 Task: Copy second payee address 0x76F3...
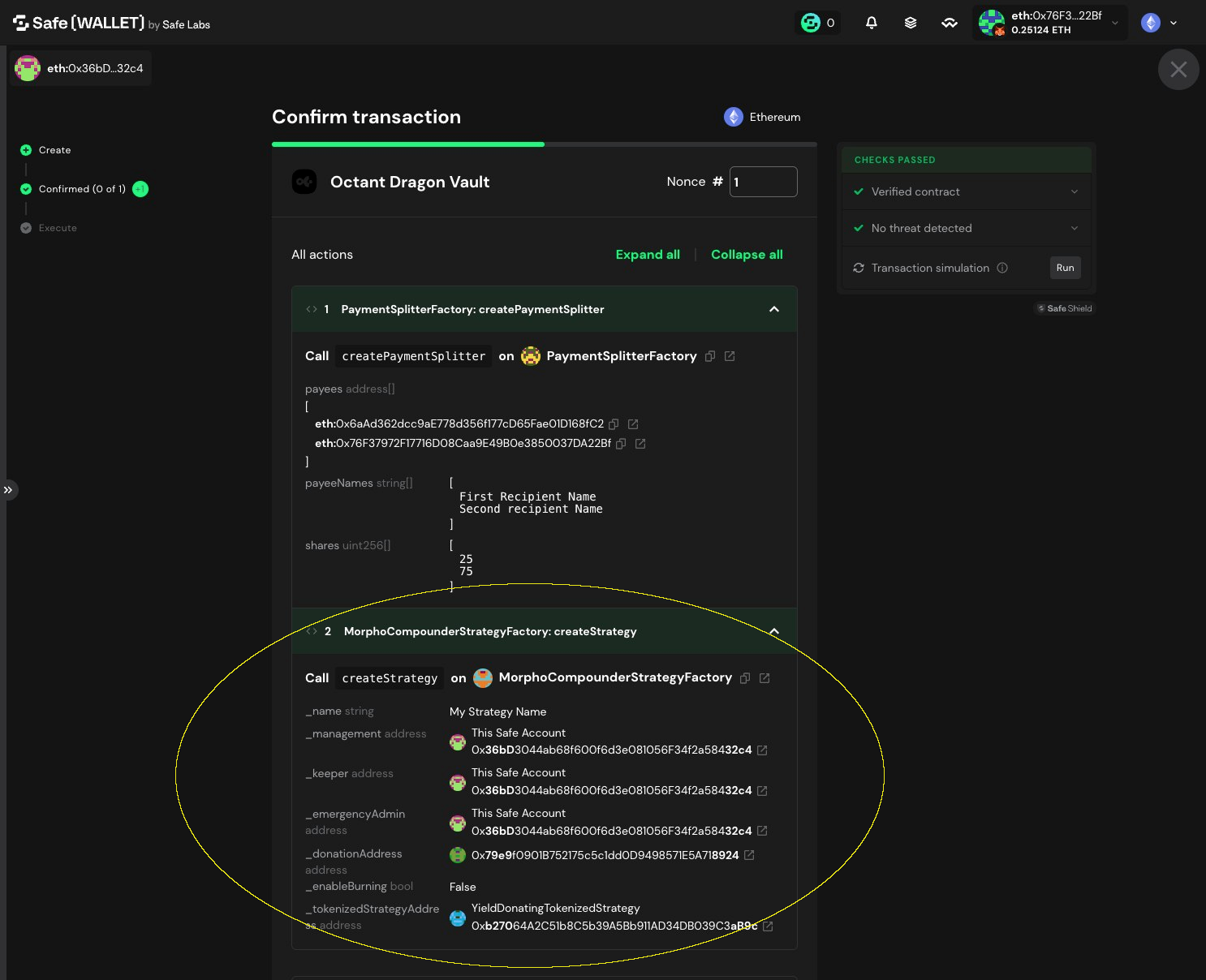click(x=621, y=444)
